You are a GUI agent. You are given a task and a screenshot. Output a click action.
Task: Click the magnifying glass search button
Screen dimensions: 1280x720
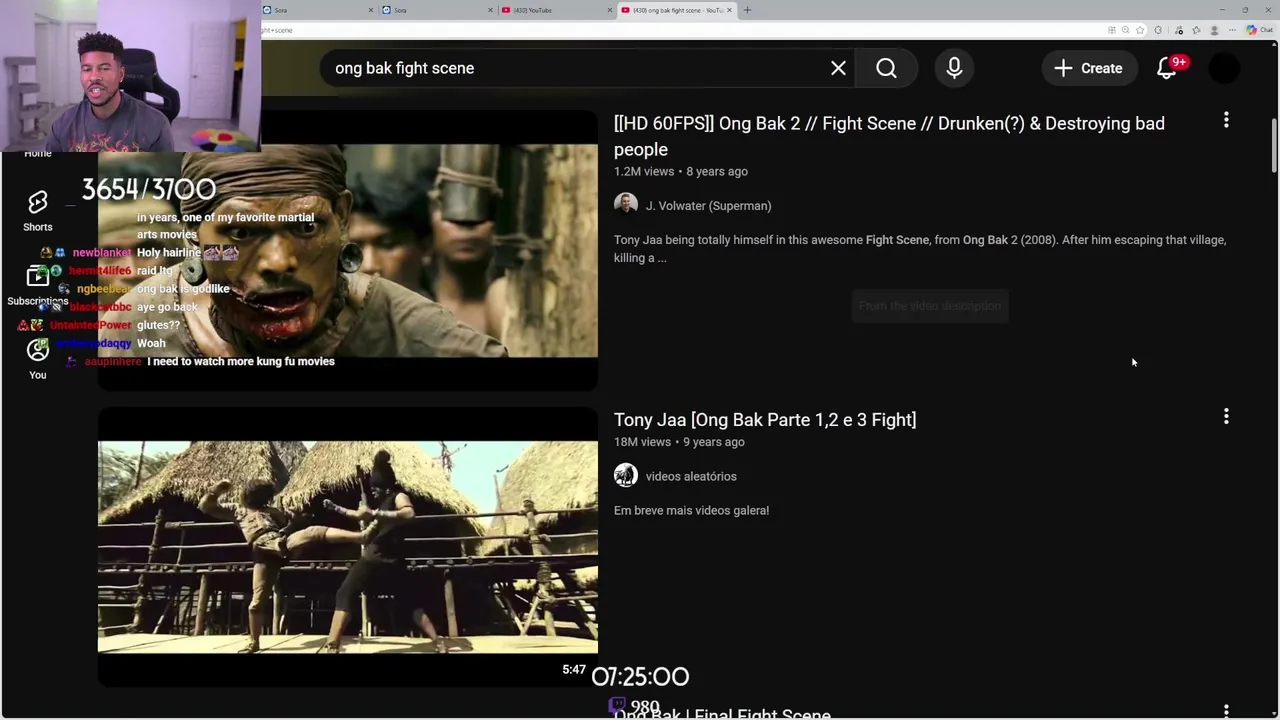click(887, 68)
